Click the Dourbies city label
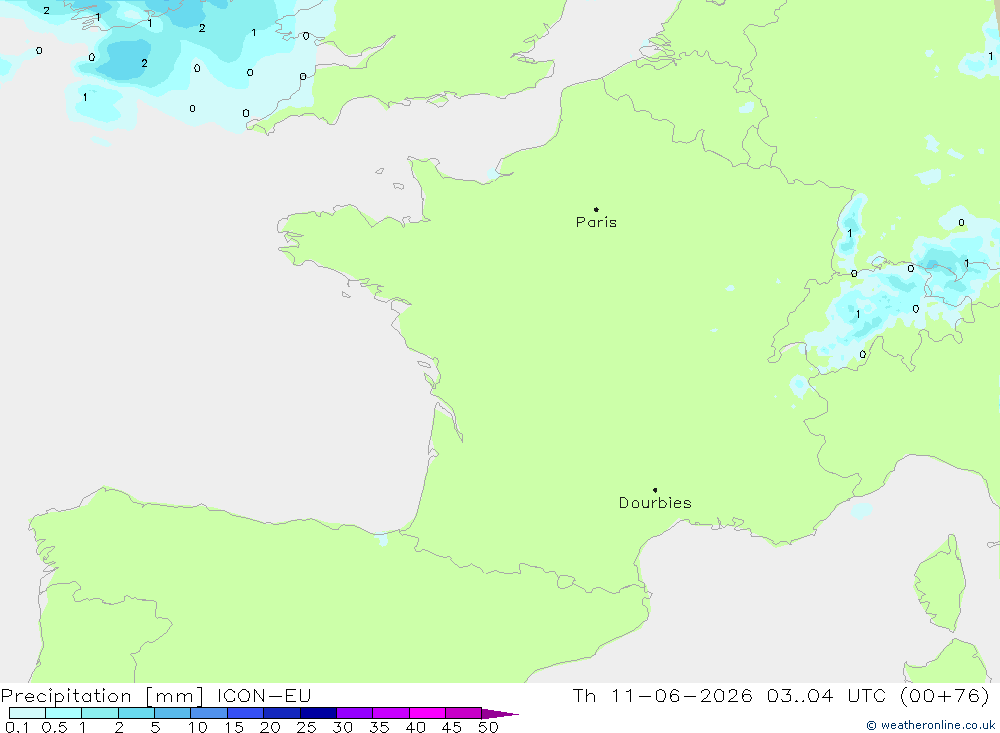This screenshot has height=733, width=1000. point(655,503)
